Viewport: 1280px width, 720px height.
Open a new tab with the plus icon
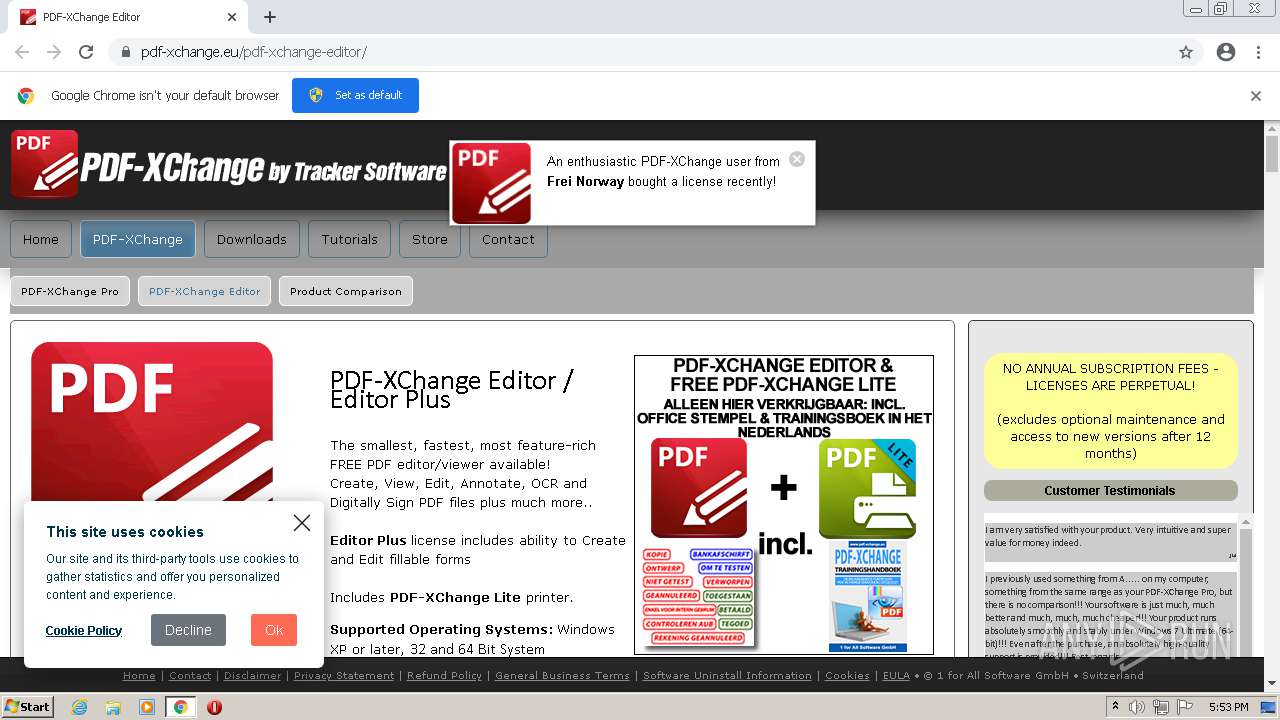point(270,17)
